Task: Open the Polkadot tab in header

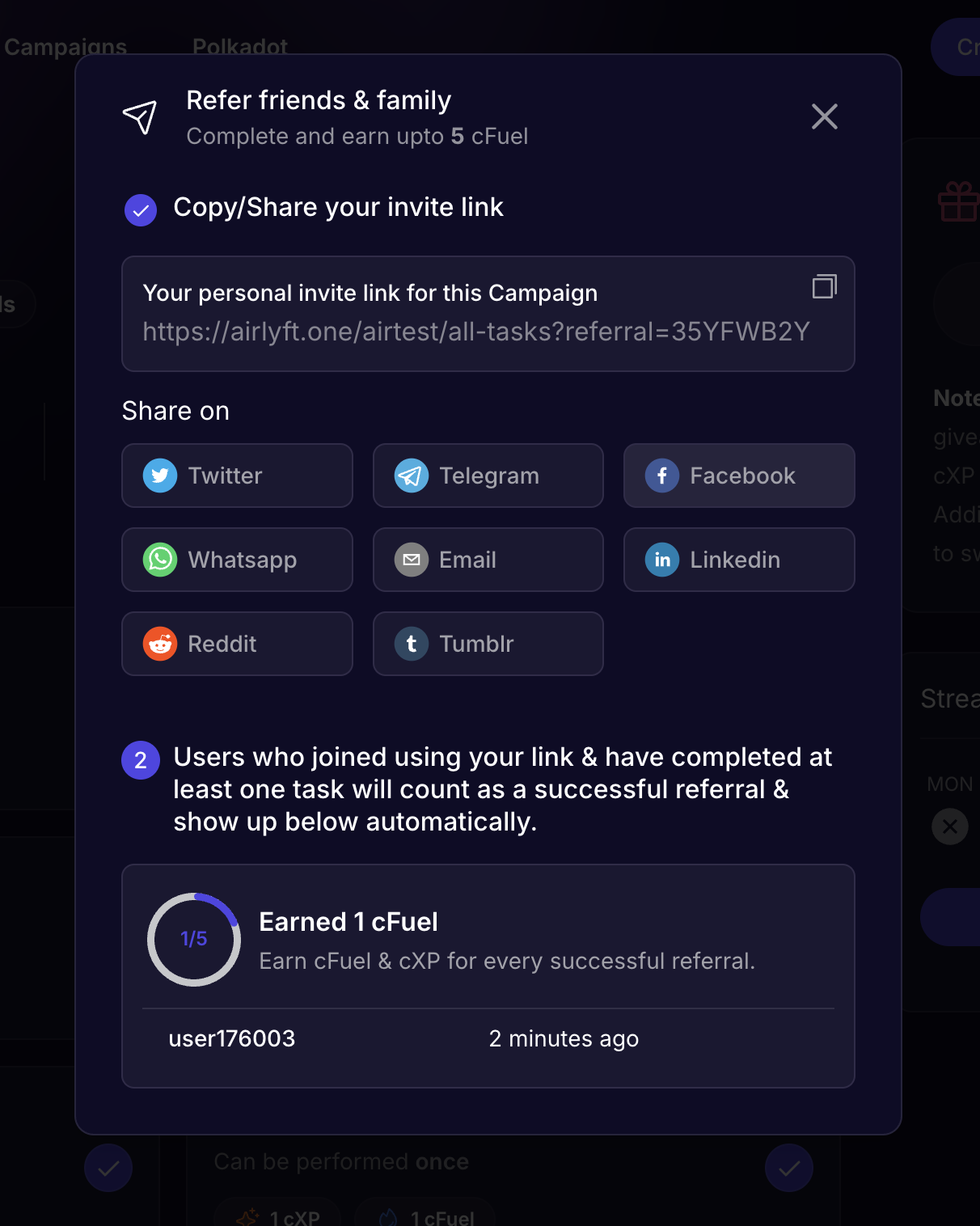Action: 239,46
